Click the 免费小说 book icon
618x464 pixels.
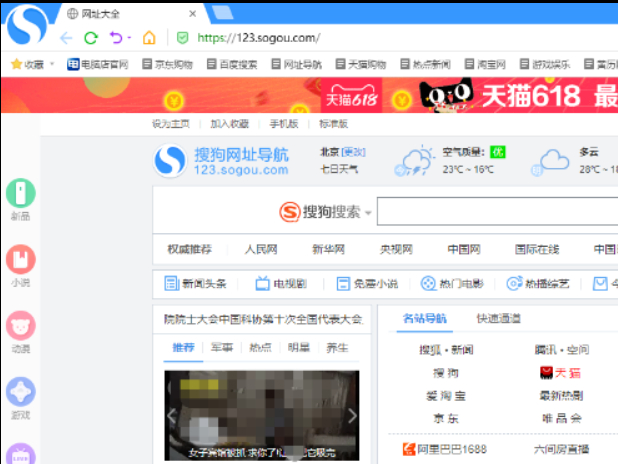[x=343, y=283]
